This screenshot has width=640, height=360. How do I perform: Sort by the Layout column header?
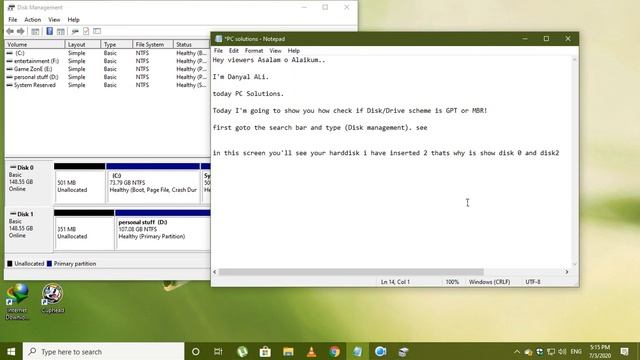coord(82,44)
